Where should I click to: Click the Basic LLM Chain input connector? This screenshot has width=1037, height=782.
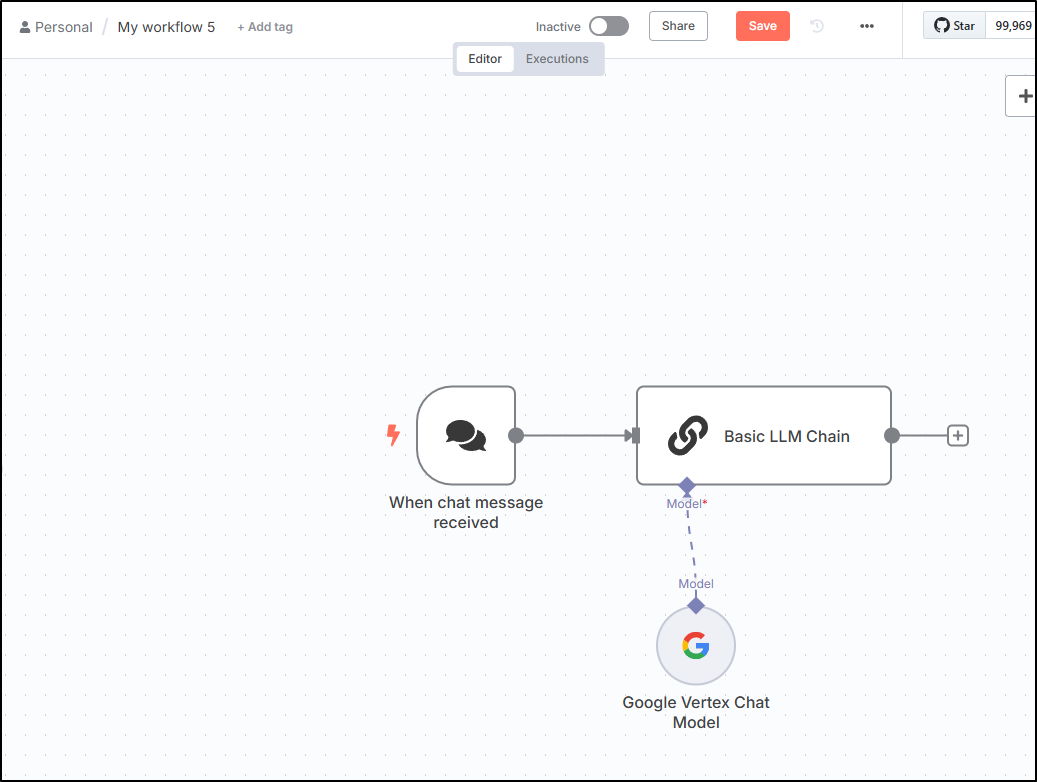(x=634, y=435)
